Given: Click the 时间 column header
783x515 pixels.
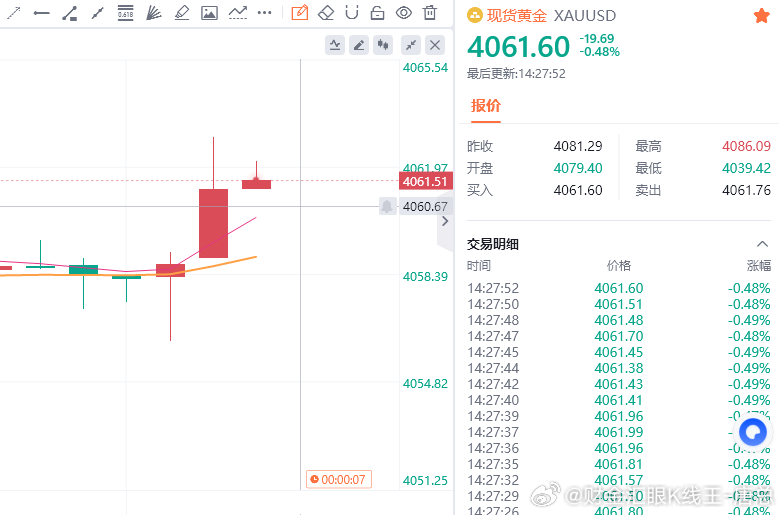Looking at the screenshot, I should (x=479, y=266).
